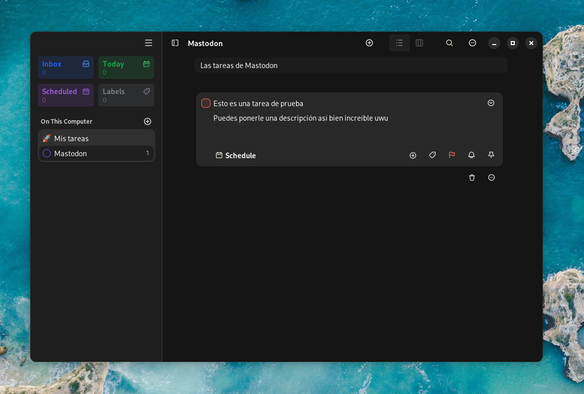Open the Inbox filter
This screenshot has height=394, width=584.
(66, 67)
